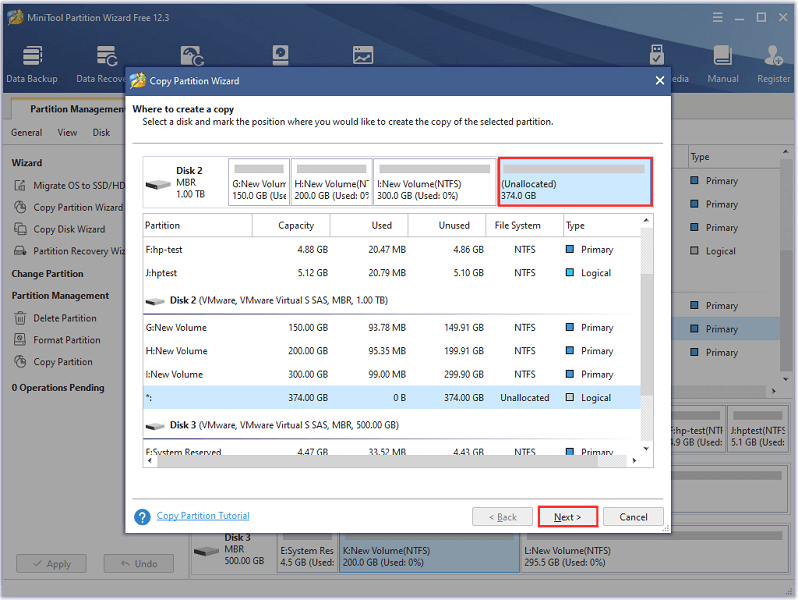Open the hamburger menu in title bar
This screenshot has width=798, height=600.
tap(718, 18)
